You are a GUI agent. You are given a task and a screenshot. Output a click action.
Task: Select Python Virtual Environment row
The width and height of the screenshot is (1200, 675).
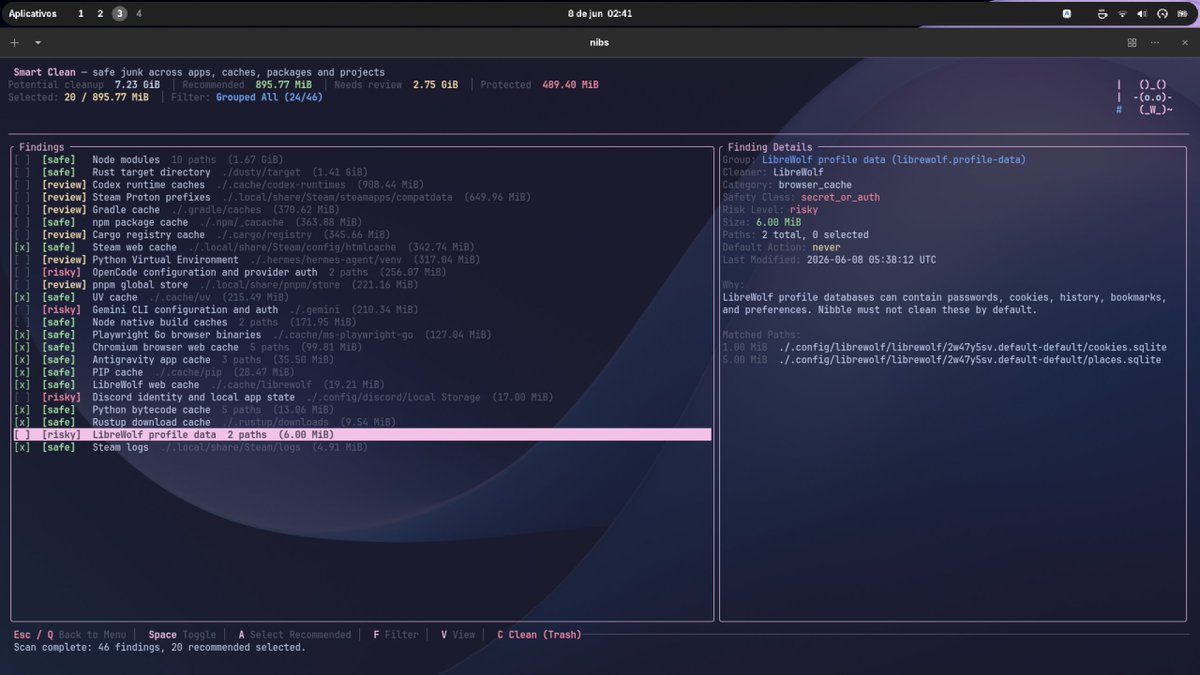point(362,260)
